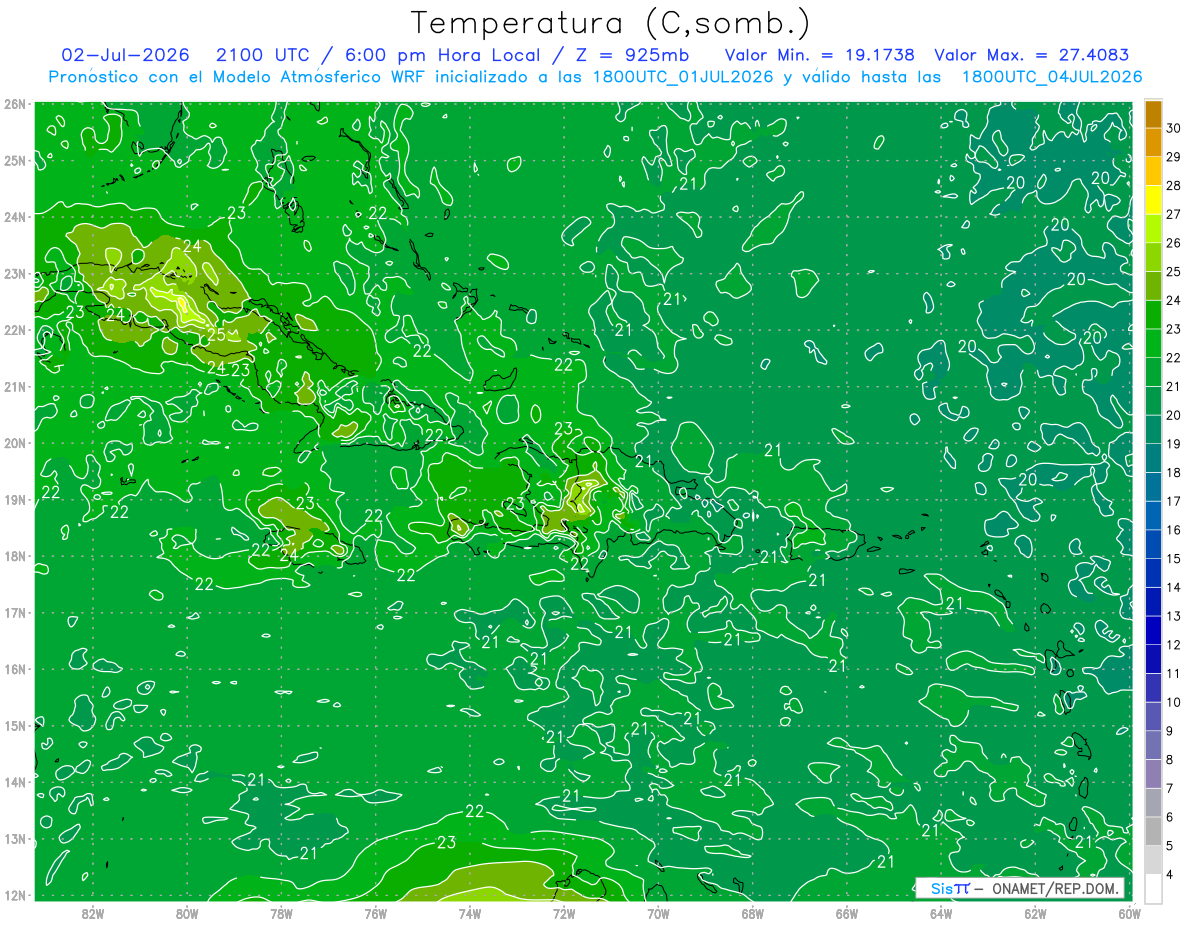Click legend value 10

pyautogui.click(x=1174, y=702)
